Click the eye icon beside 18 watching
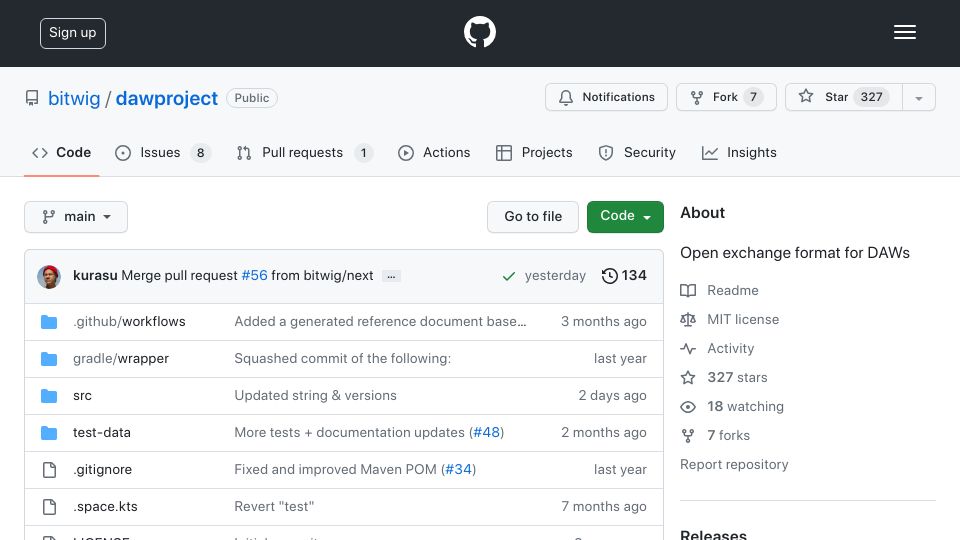Viewport: 960px width, 540px height. click(x=688, y=407)
